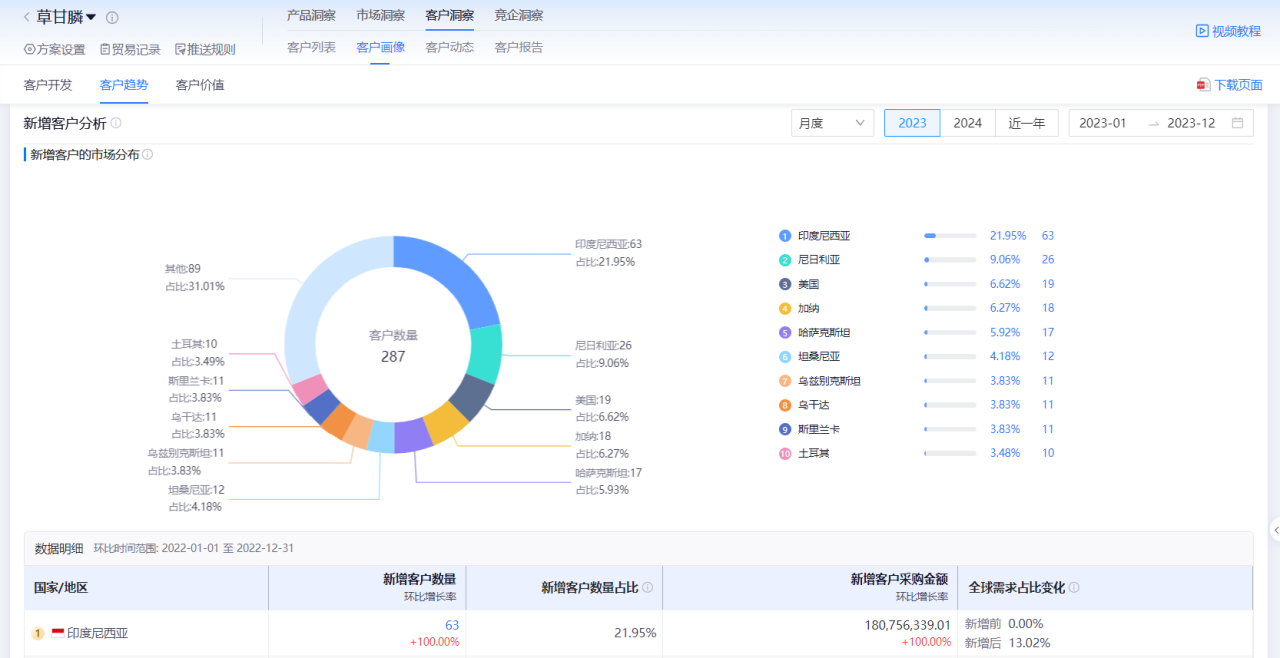Open 客户动态 sub-tab
This screenshot has width=1280, height=658.
pyautogui.click(x=449, y=47)
